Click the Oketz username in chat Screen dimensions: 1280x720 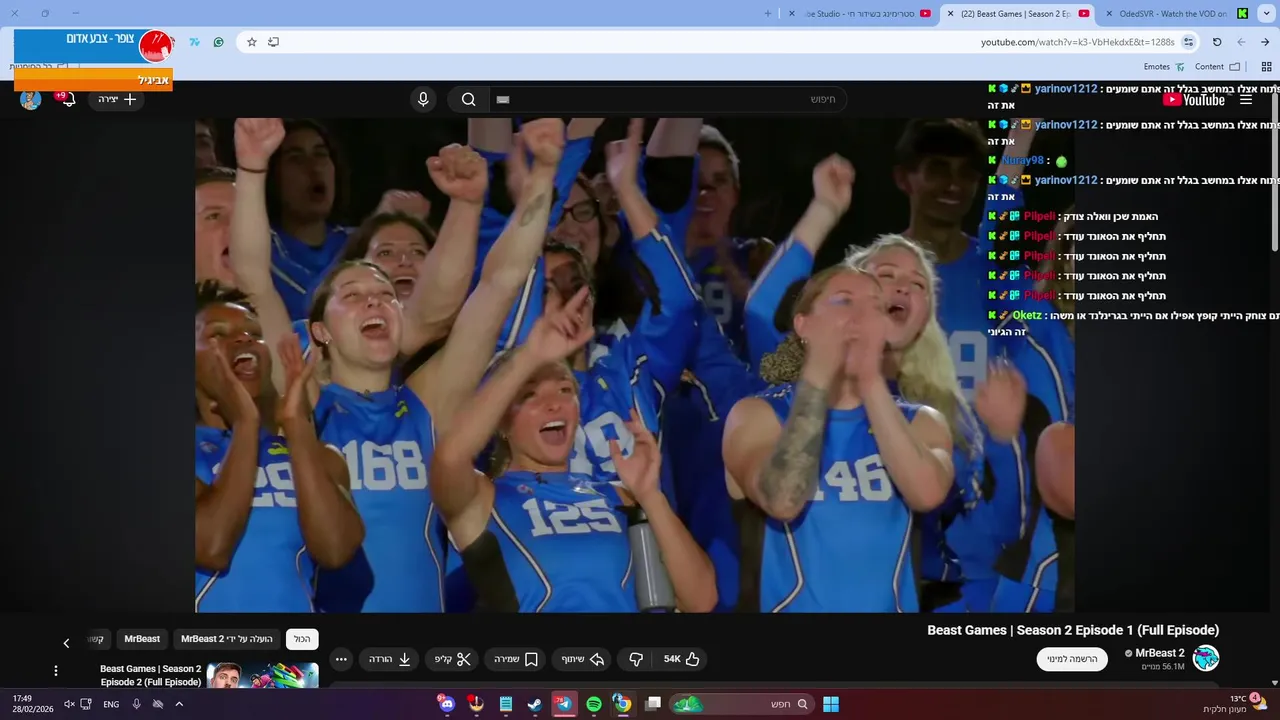(1027, 315)
